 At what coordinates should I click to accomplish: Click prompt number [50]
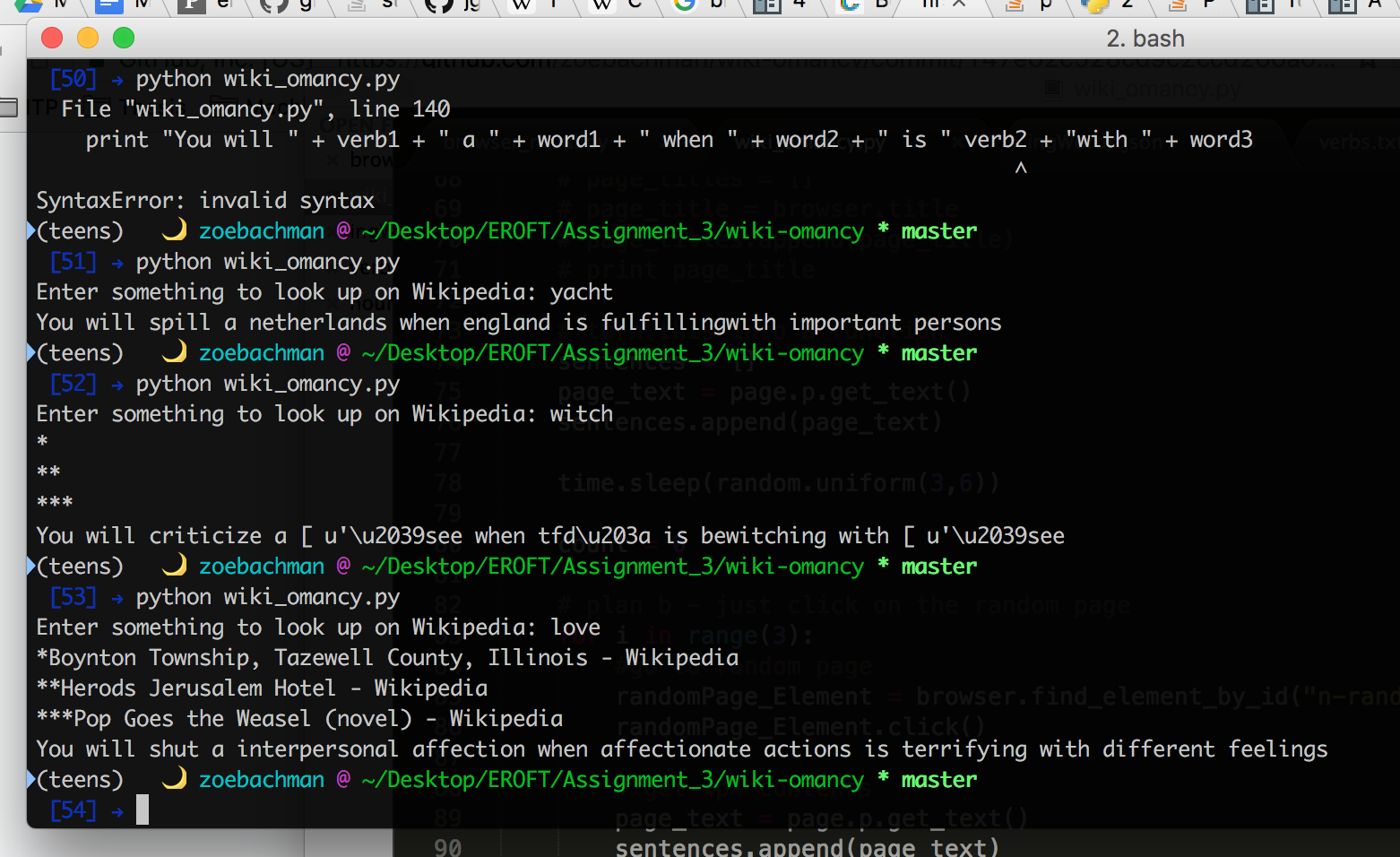[x=73, y=79]
